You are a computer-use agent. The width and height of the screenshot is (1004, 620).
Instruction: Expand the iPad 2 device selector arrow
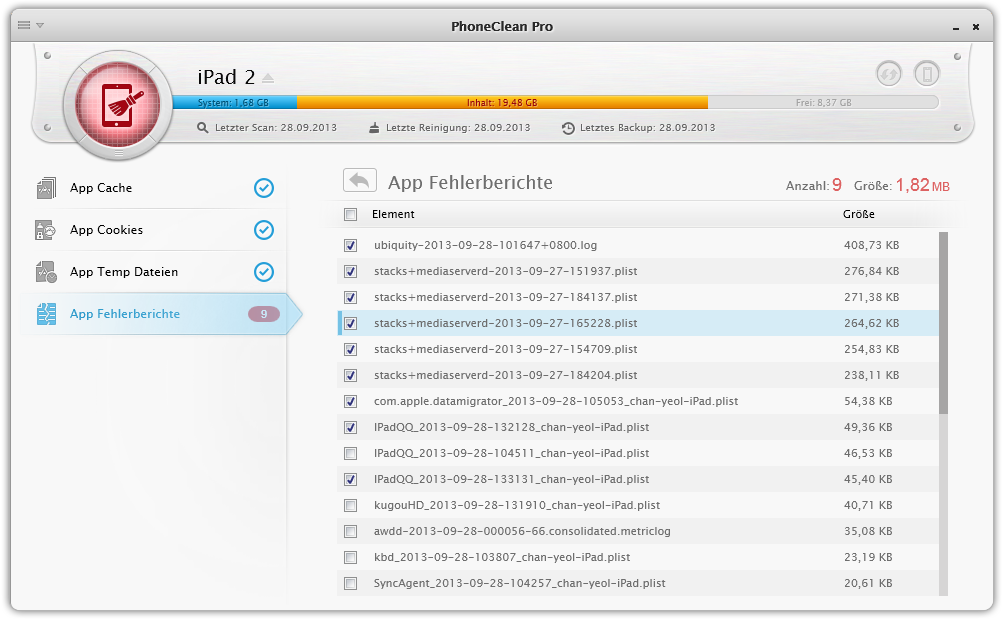tap(268, 78)
